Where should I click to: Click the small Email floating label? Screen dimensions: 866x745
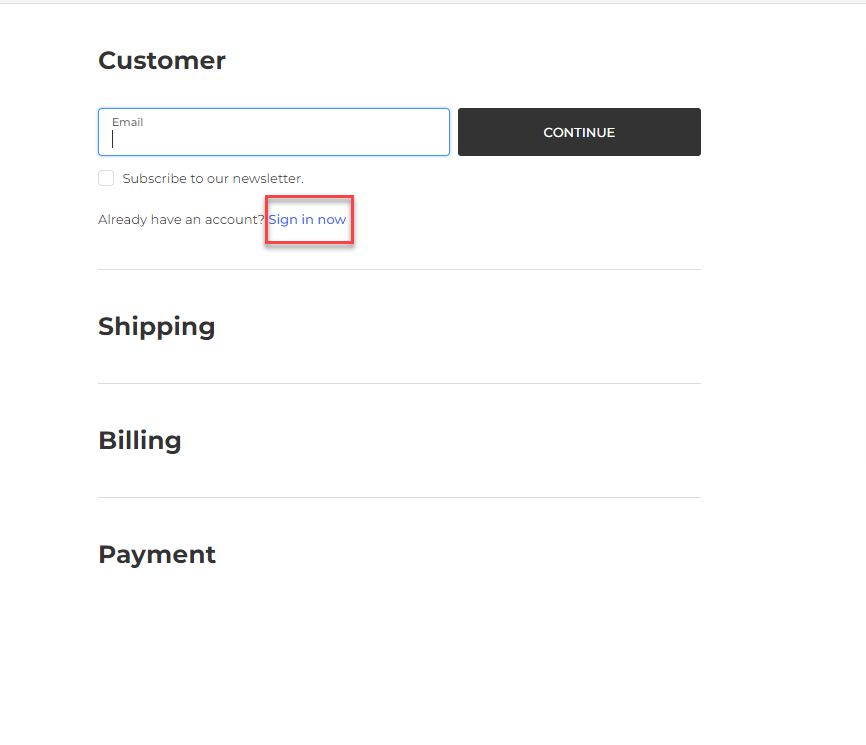pyautogui.click(x=127, y=122)
